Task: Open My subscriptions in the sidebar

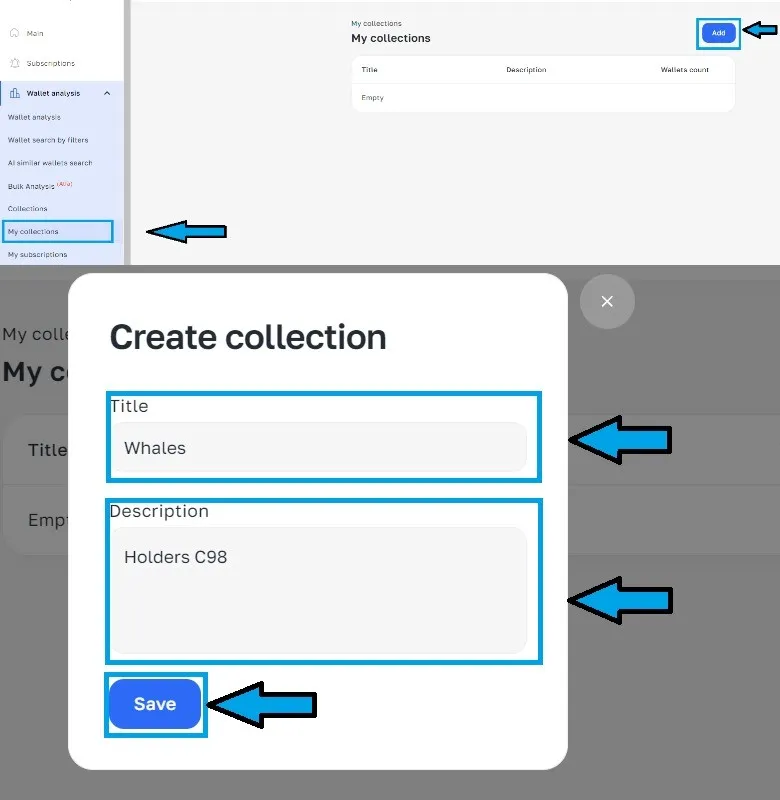Action: point(37,255)
